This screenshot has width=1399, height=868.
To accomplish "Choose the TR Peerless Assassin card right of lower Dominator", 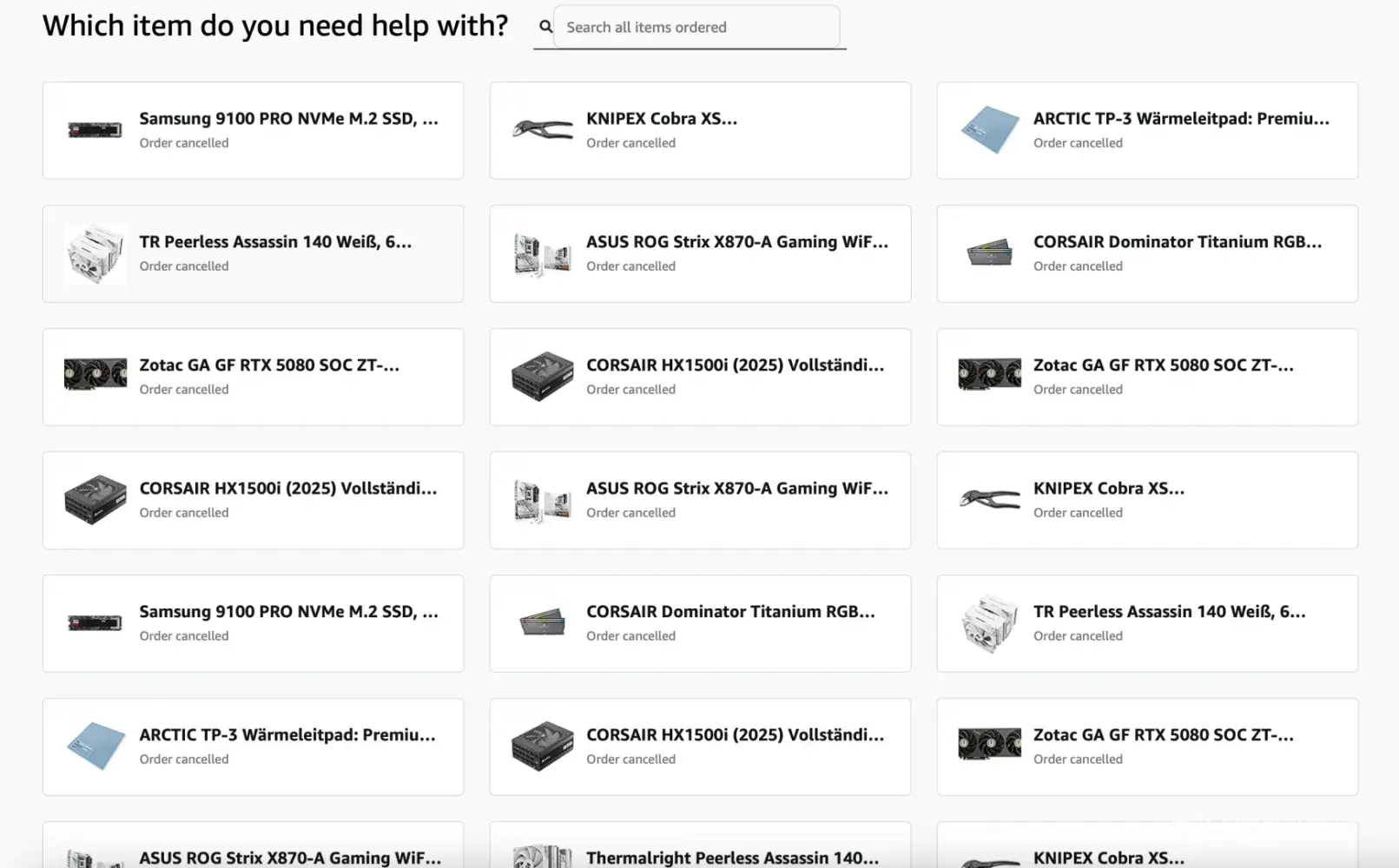I will tap(1146, 623).
